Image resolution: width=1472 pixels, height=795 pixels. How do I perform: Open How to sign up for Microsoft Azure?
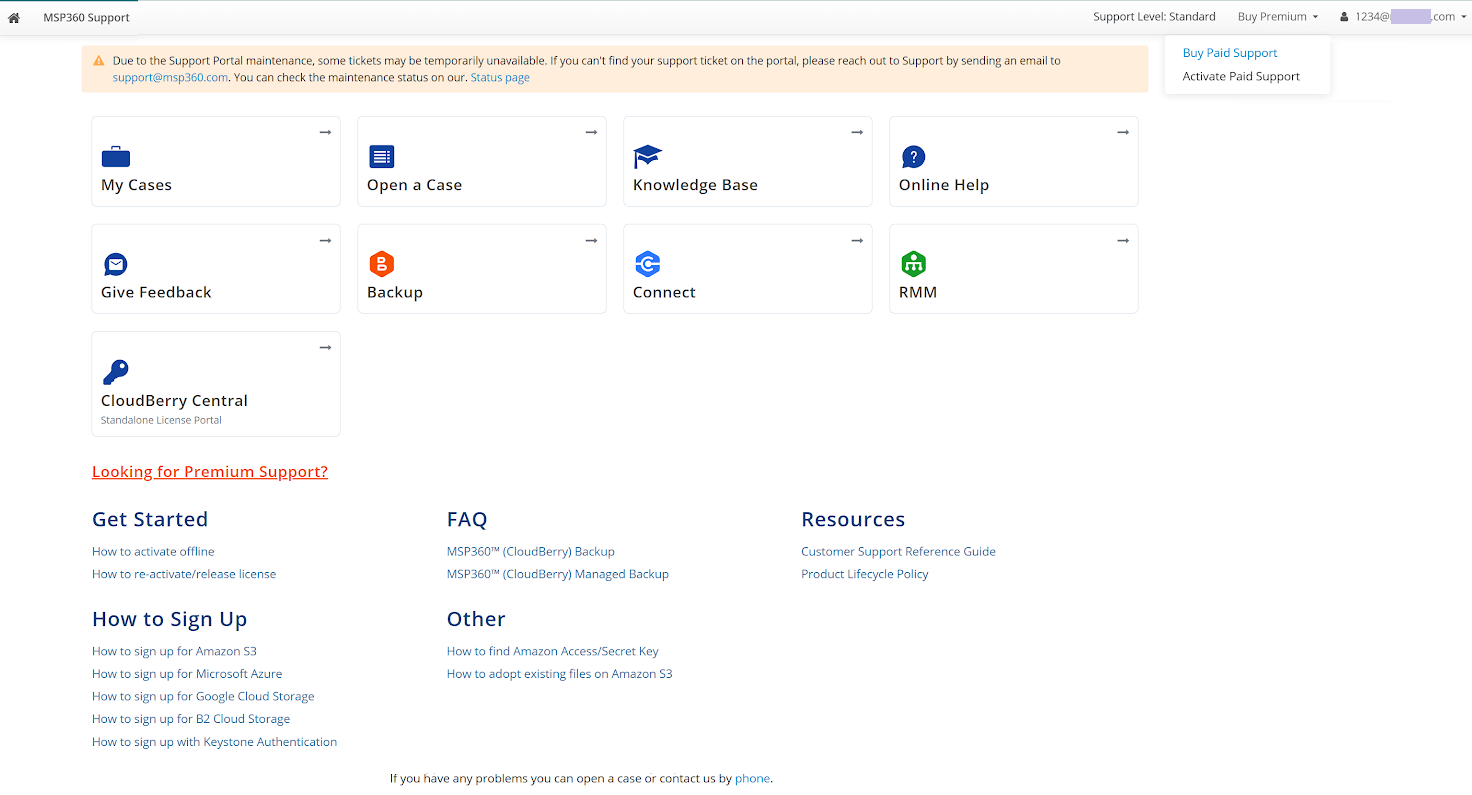[187, 674]
